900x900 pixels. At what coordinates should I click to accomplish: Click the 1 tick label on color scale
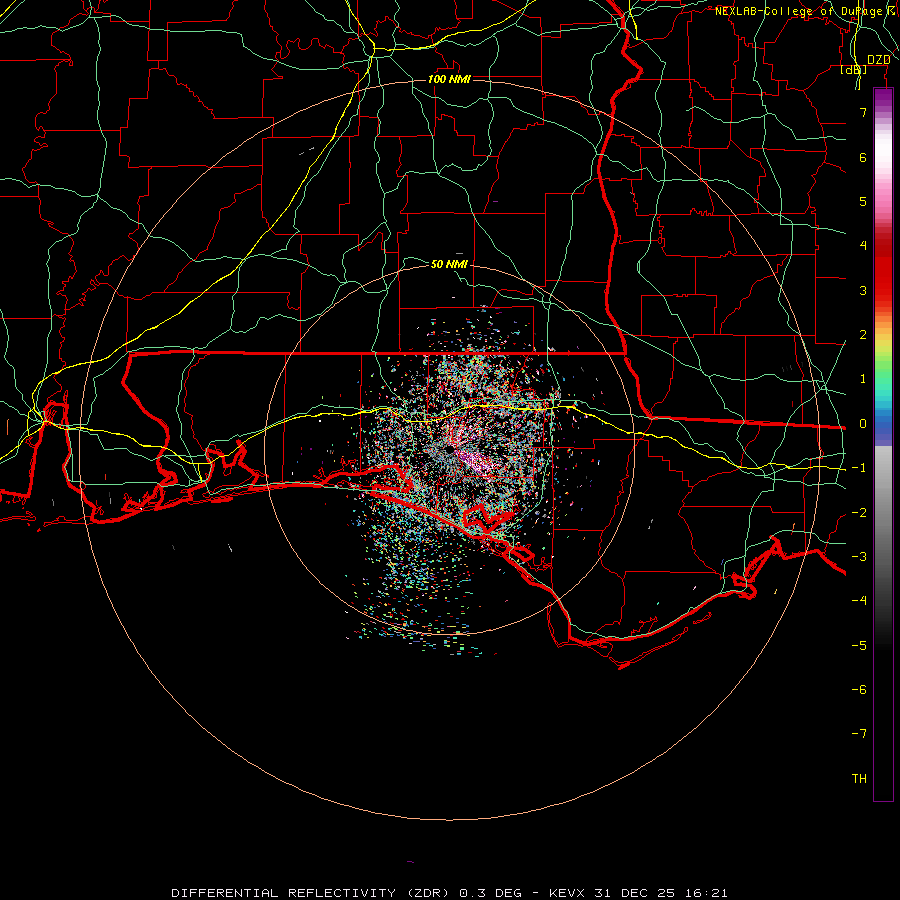[863, 379]
